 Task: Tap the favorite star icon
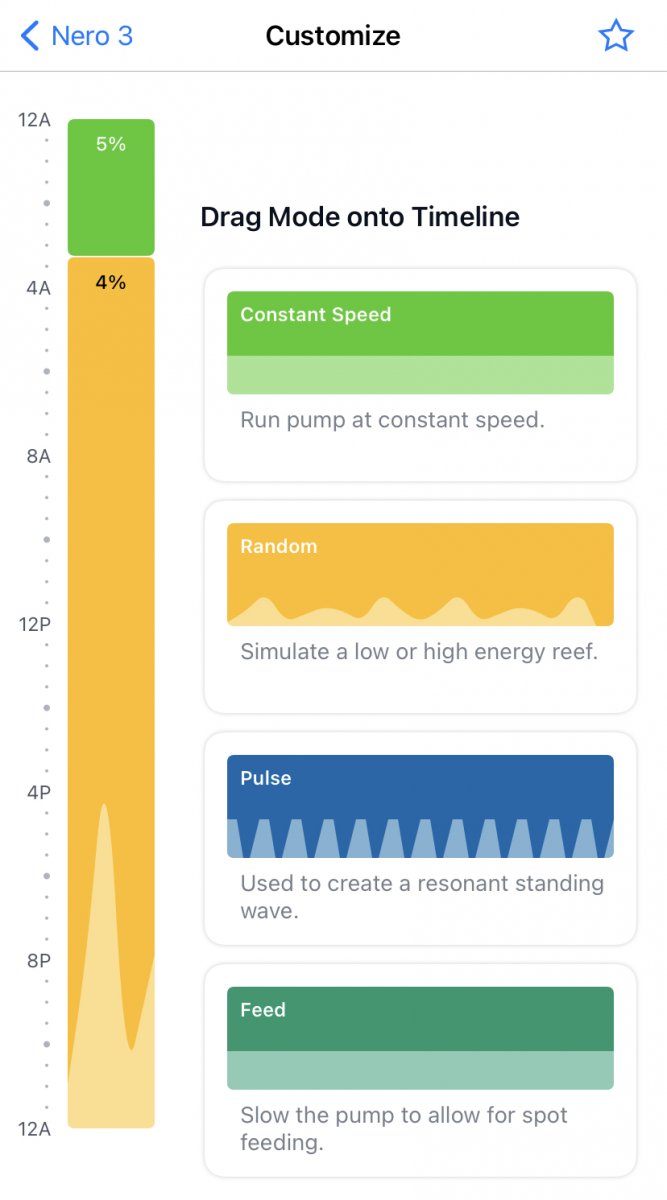(616, 37)
